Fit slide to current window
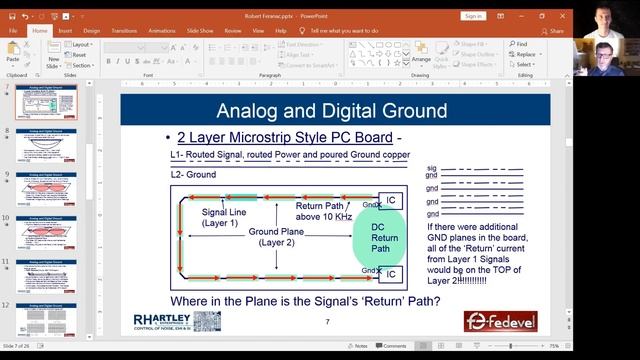The image size is (640, 360). click(x=568, y=346)
